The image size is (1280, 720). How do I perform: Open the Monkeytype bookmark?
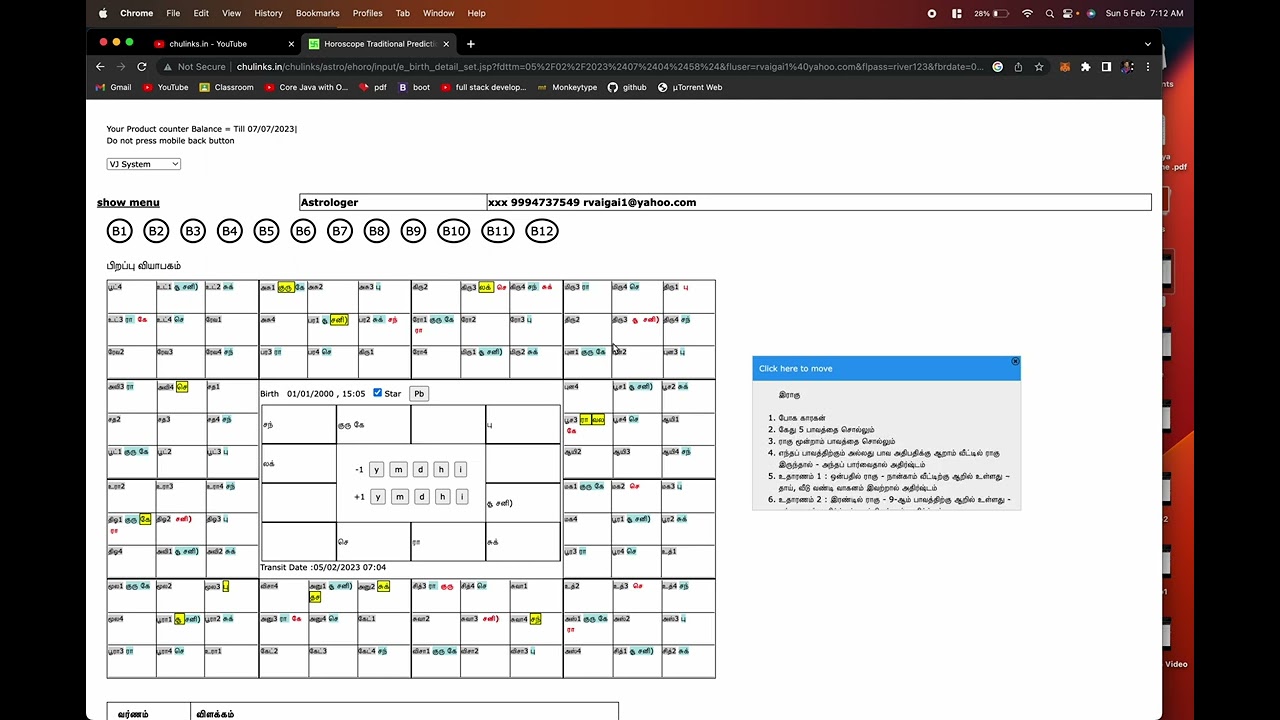tap(567, 87)
